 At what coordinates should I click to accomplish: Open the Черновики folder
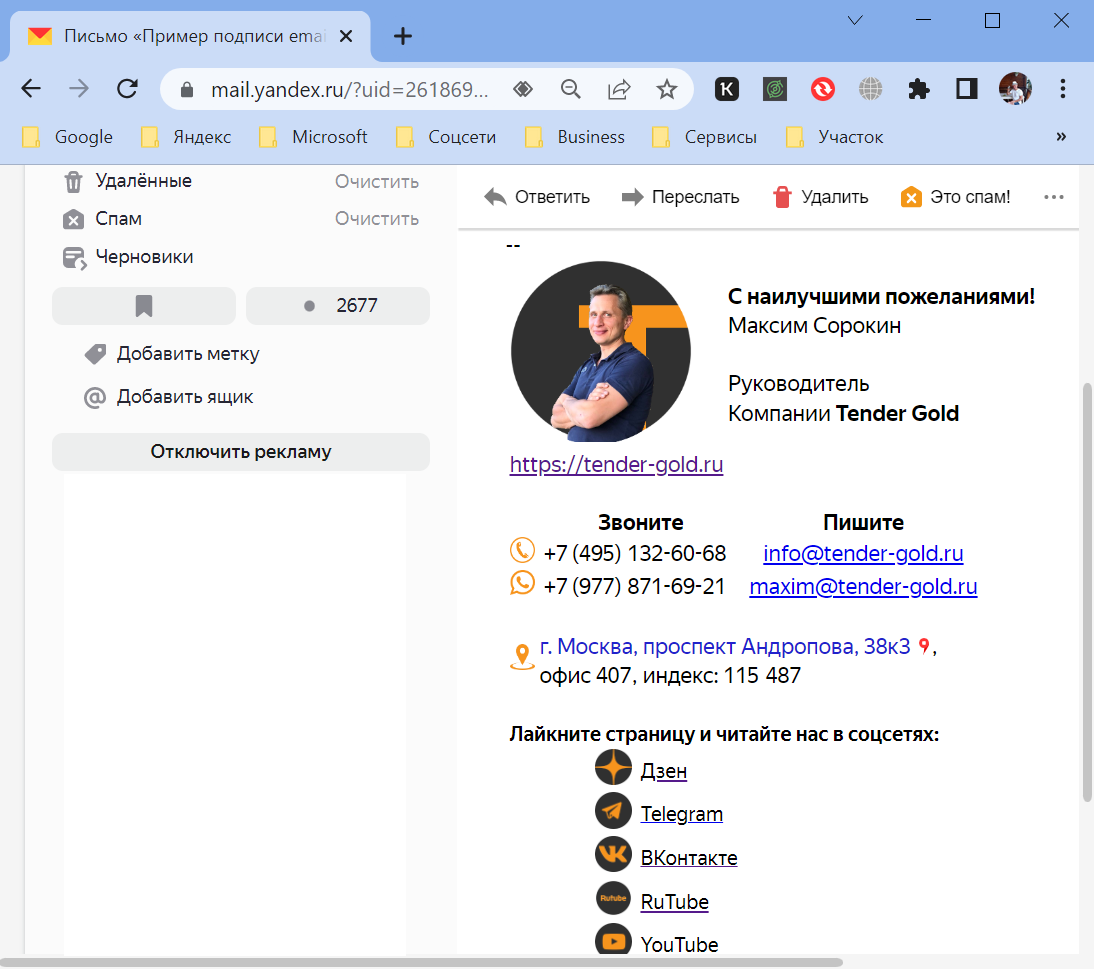click(x=144, y=257)
